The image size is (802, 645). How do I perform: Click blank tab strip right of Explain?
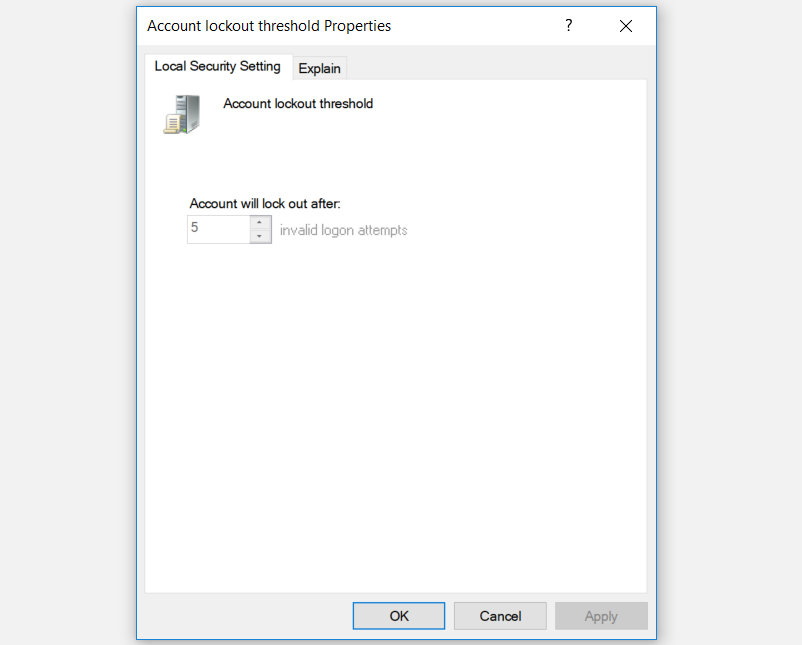point(500,67)
